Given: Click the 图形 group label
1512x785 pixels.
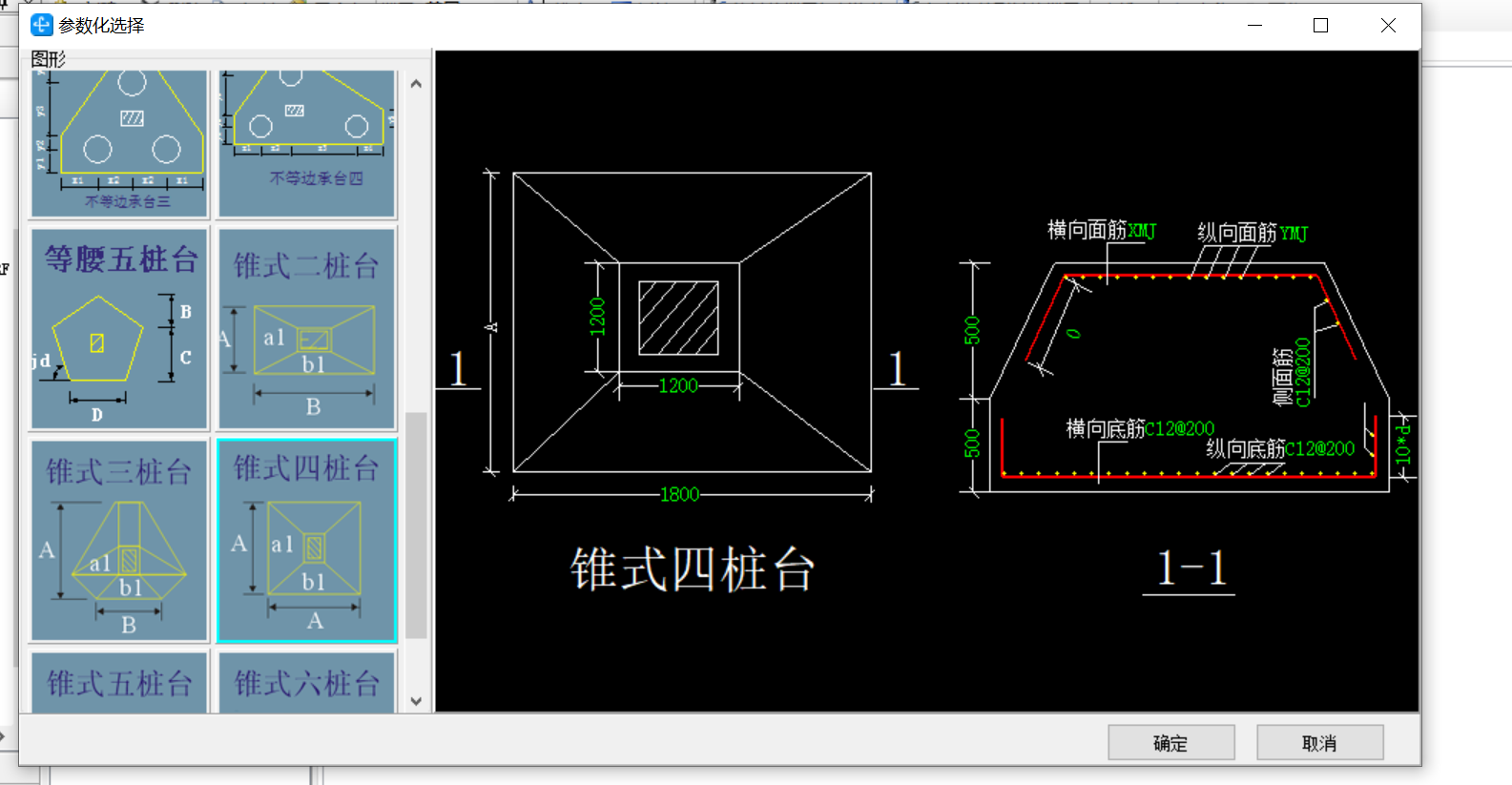Looking at the screenshot, I should 49,59.
